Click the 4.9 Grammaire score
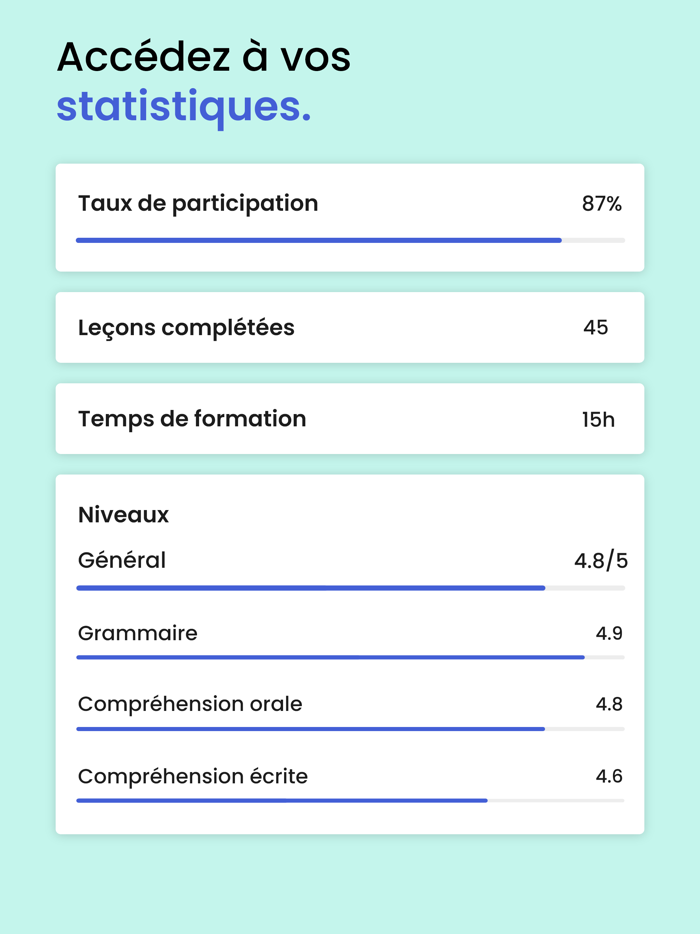The height and width of the screenshot is (934, 700). pos(609,633)
